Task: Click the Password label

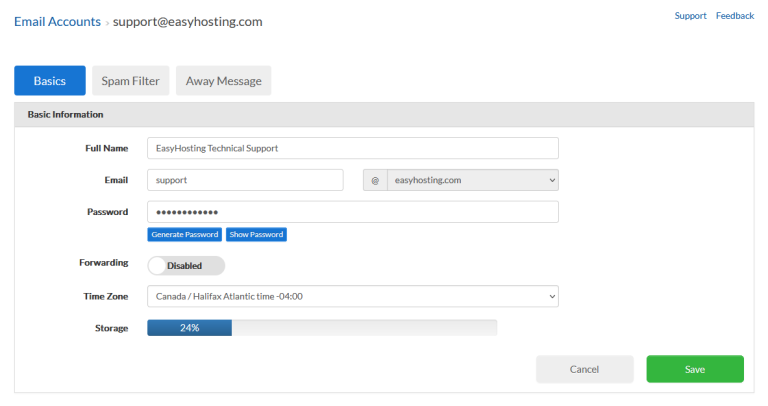Action: coord(108,212)
